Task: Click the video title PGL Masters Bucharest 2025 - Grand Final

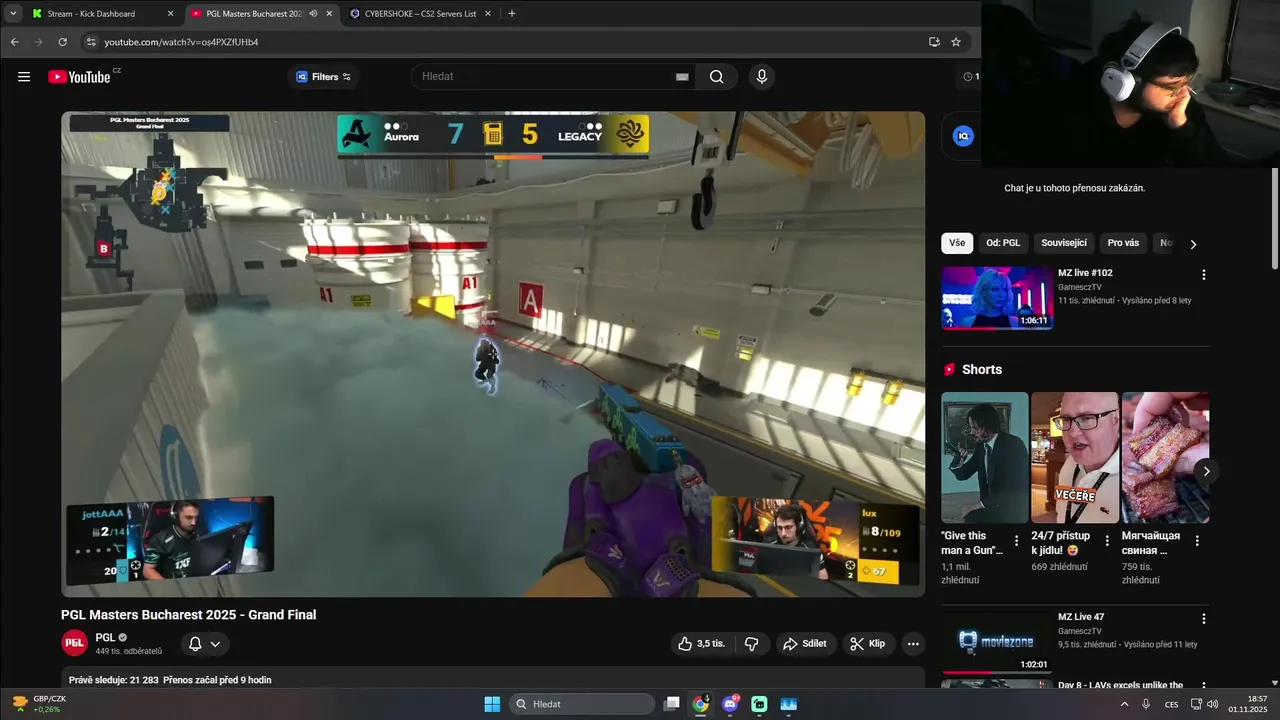Action: [189, 615]
